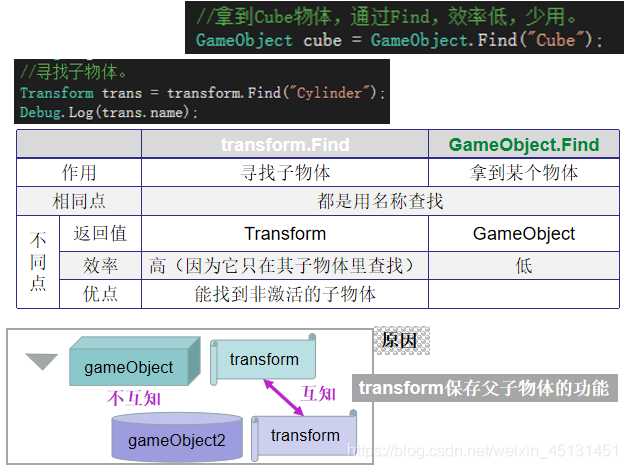The image size is (627, 469).
Task: Select the 优点 row label
Action: point(100,294)
